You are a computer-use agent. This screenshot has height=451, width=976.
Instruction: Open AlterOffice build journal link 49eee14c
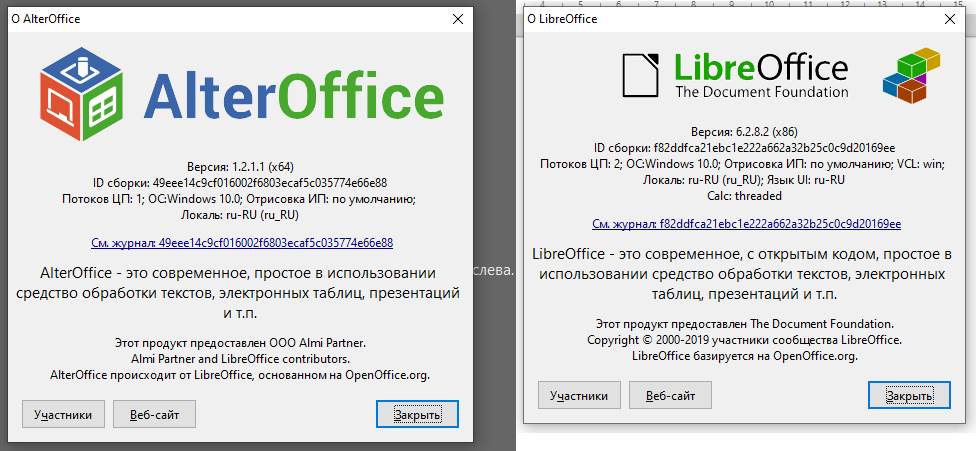click(241, 243)
